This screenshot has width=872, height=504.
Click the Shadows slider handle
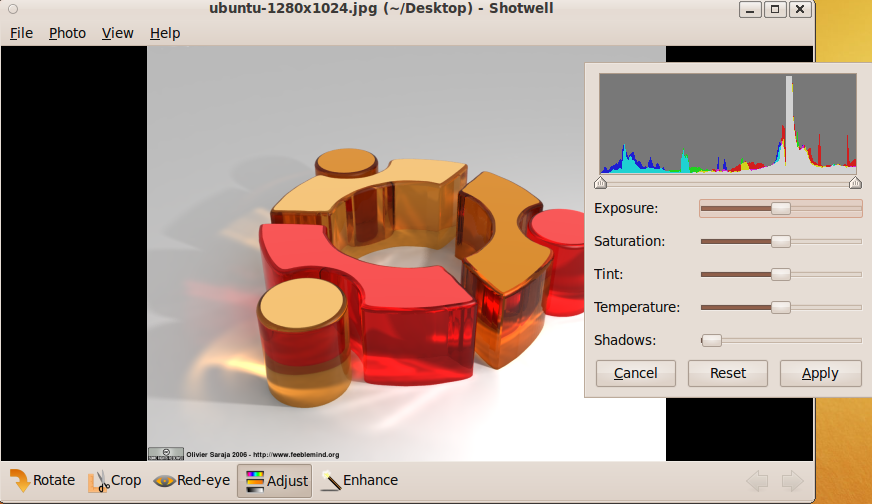point(711,340)
